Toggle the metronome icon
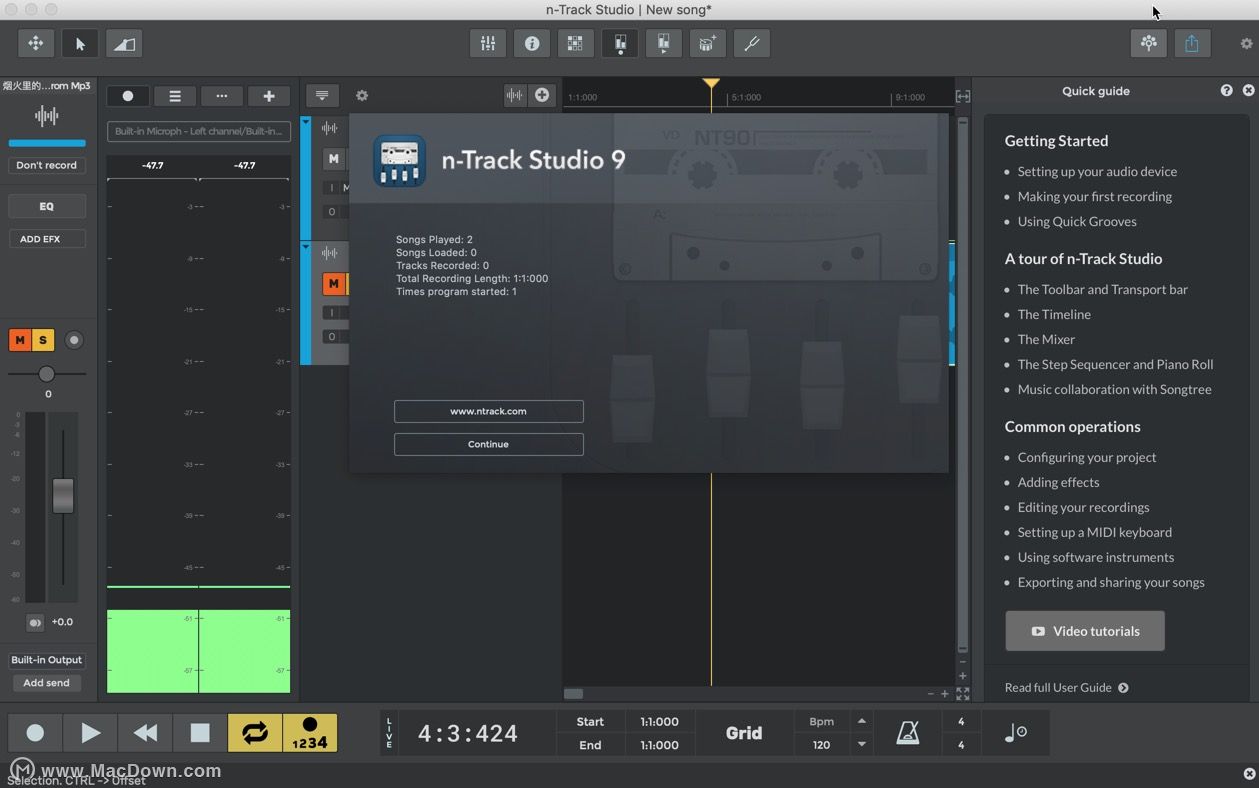Image resolution: width=1259 pixels, height=788 pixels. pyautogui.click(x=908, y=733)
